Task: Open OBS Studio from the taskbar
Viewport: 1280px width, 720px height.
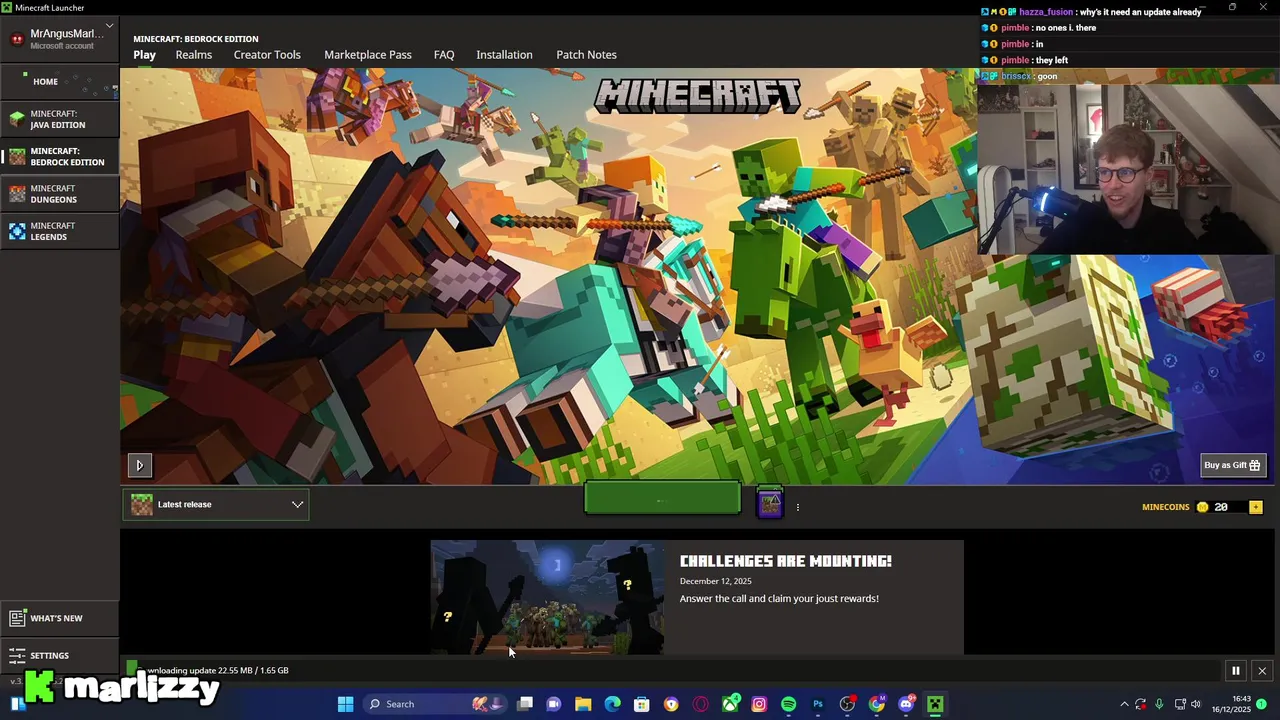Action: 847,704
